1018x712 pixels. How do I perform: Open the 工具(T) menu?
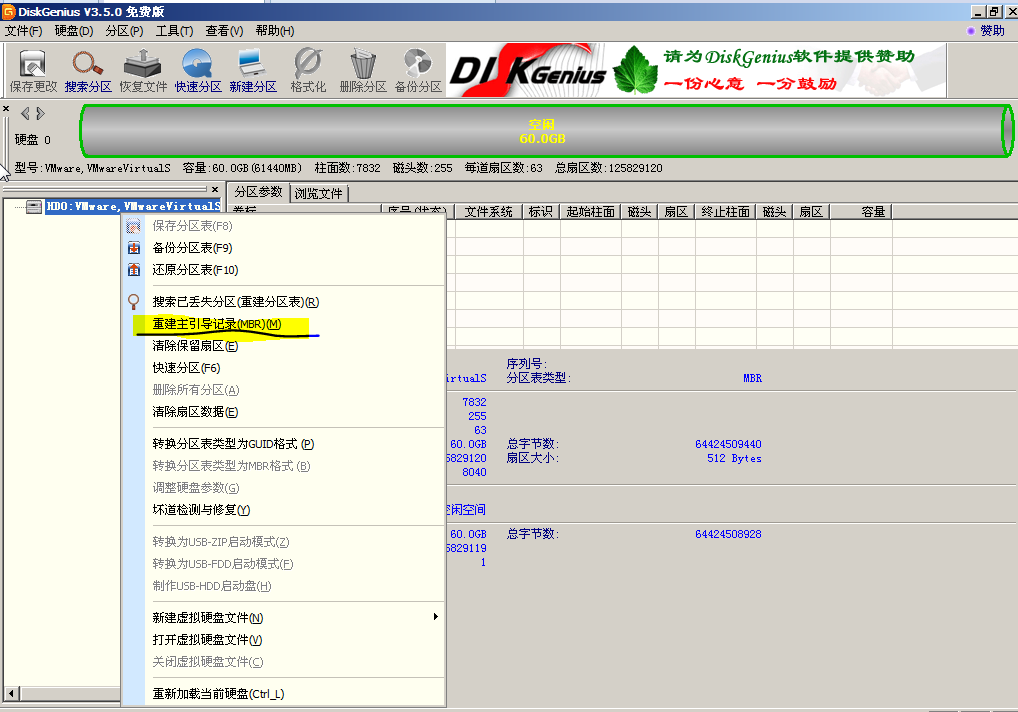[x=174, y=31]
